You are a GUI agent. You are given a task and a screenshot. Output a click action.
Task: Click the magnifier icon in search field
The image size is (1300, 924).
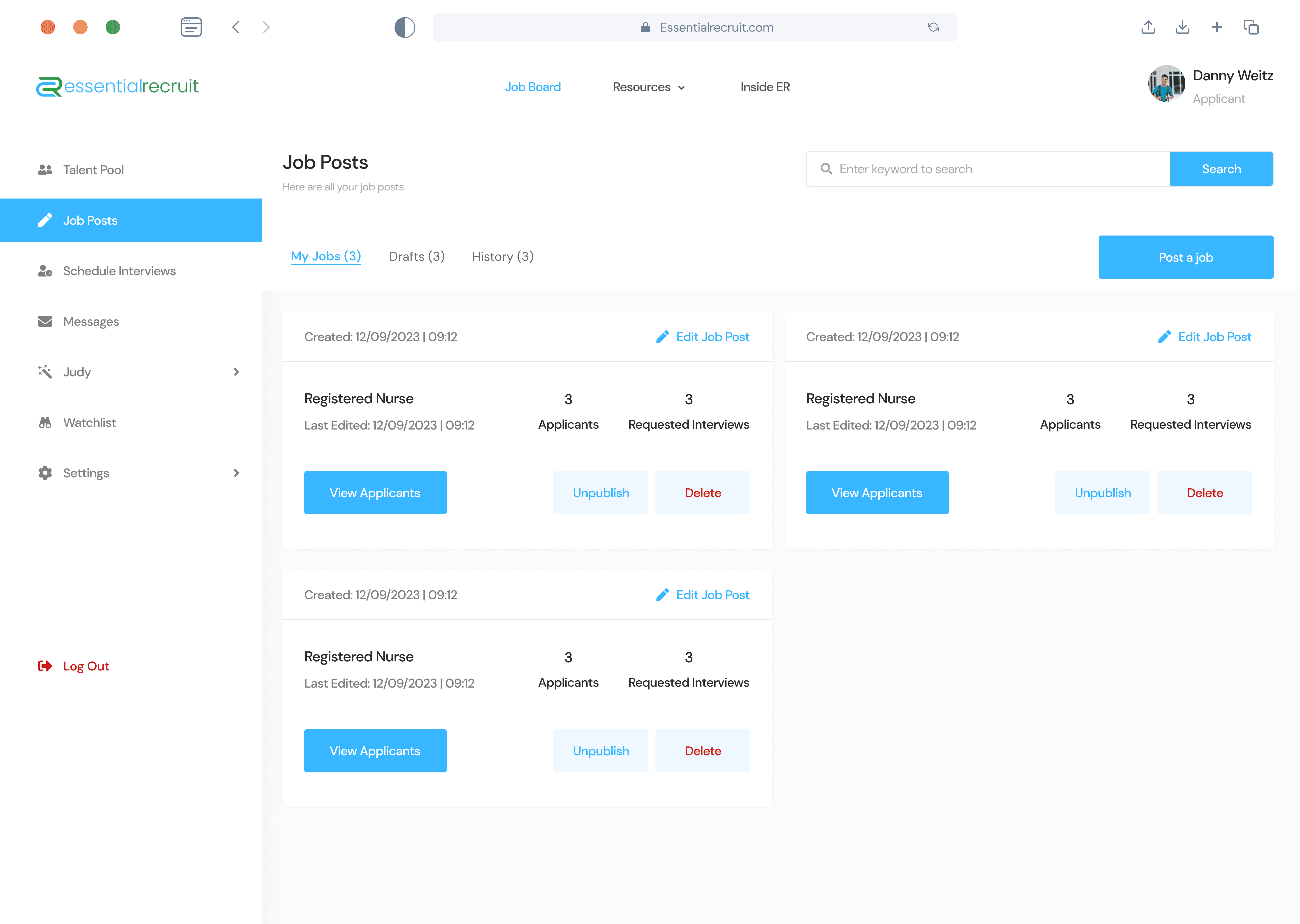[826, 169]
